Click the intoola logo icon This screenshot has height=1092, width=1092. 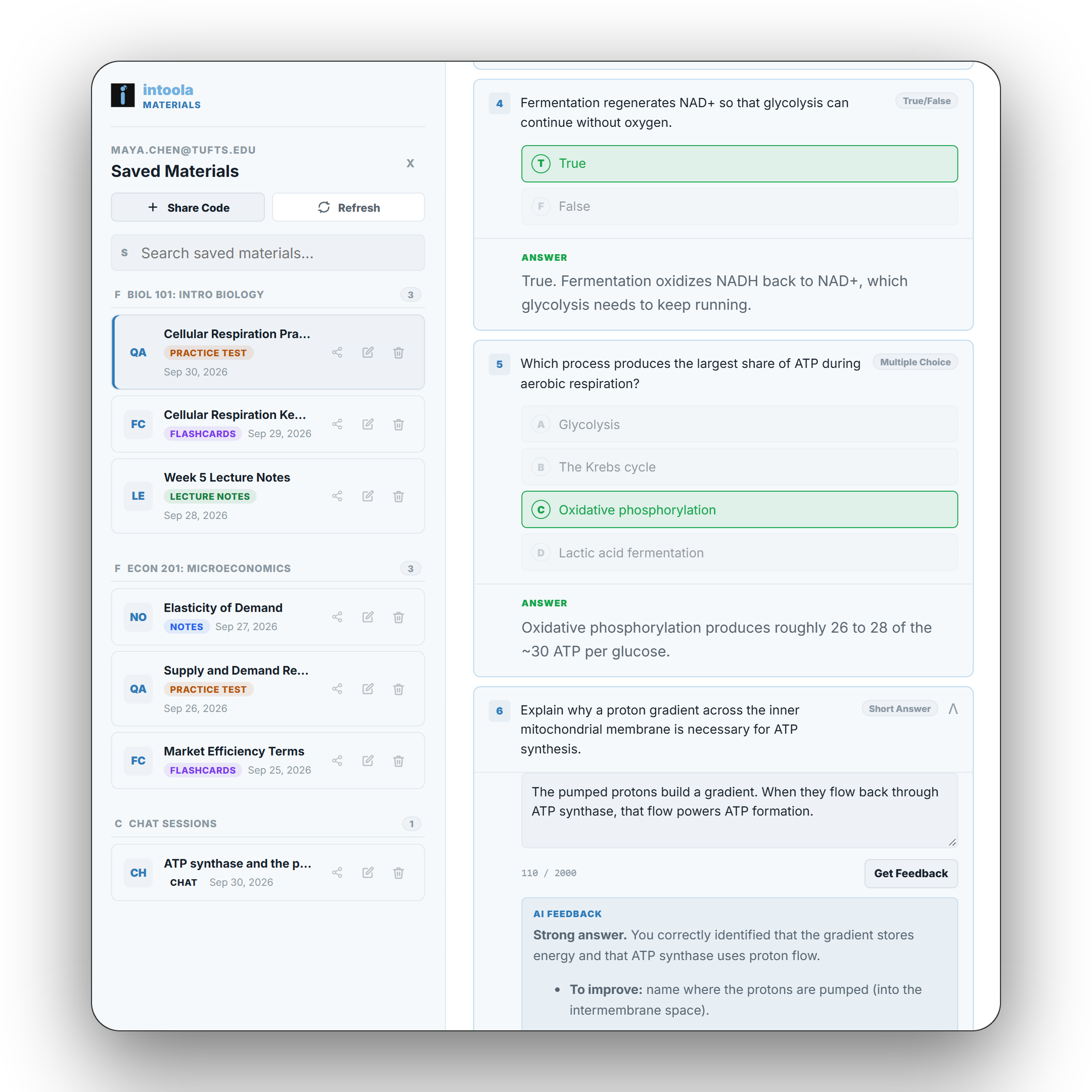[123, 96]
